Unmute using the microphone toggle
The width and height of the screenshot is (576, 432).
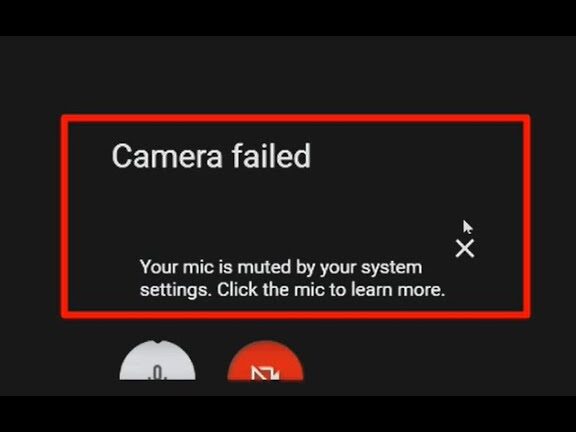(158, 361)
